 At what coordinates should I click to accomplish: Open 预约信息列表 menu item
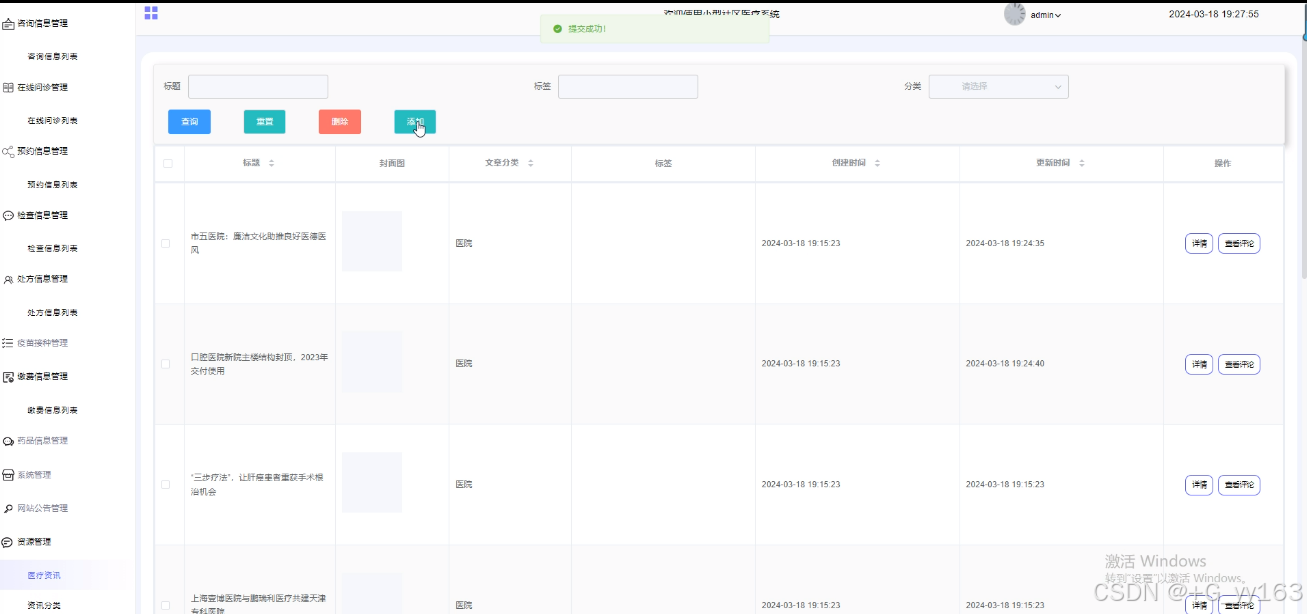[x=52, y=184]
